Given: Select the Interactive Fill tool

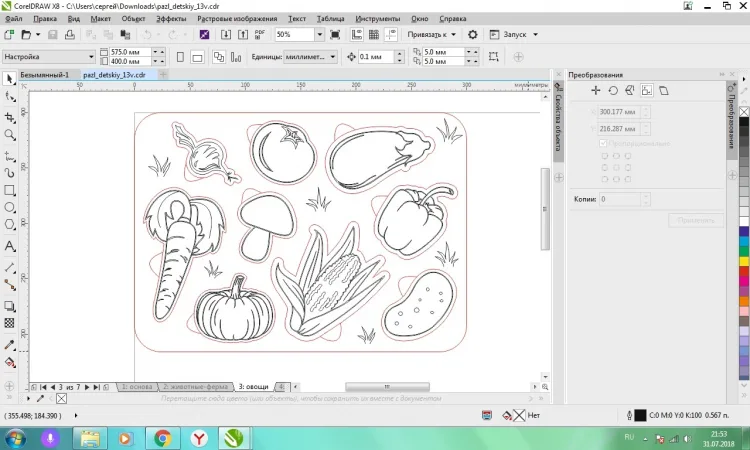Looking at the screenshot, I should [x=10, y=362].
